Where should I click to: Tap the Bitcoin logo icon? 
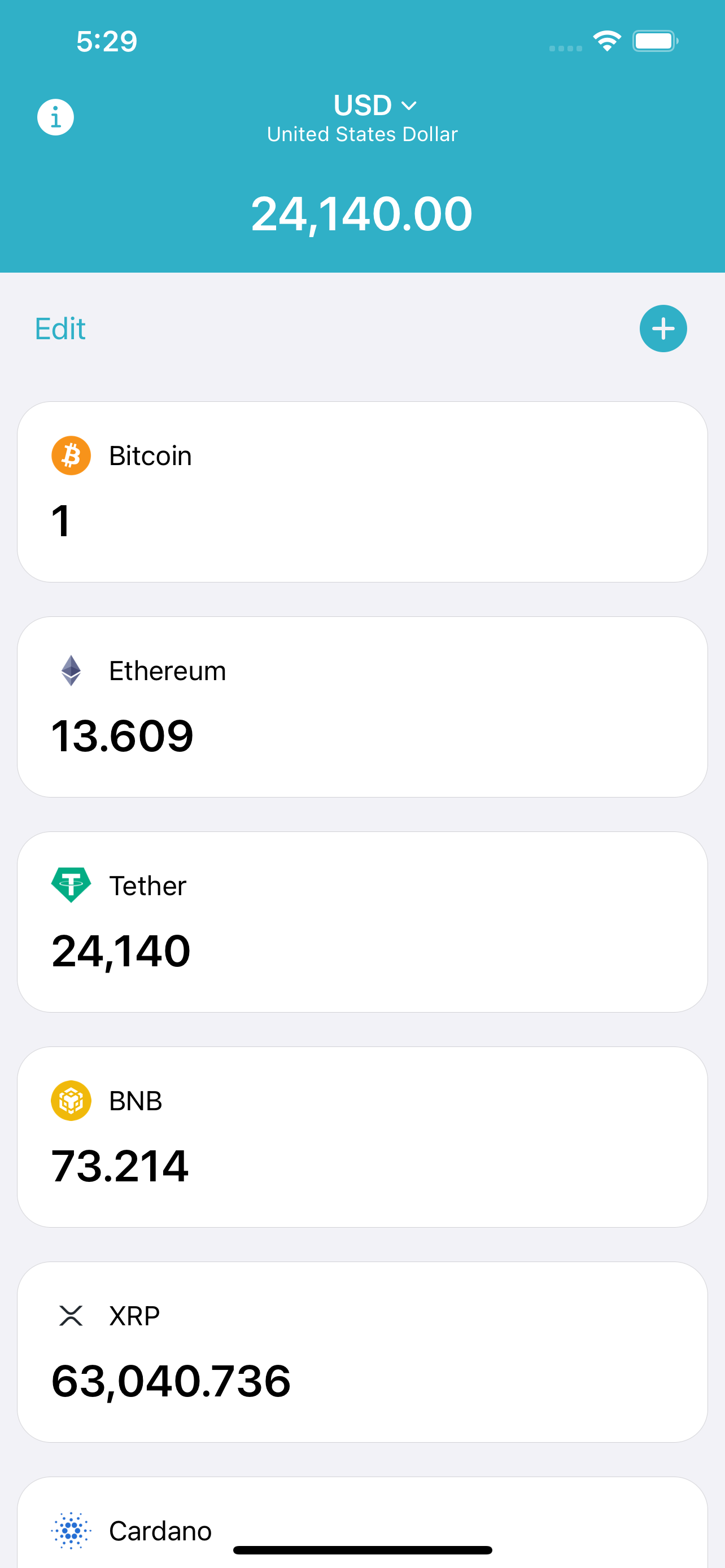click(71, 455)
